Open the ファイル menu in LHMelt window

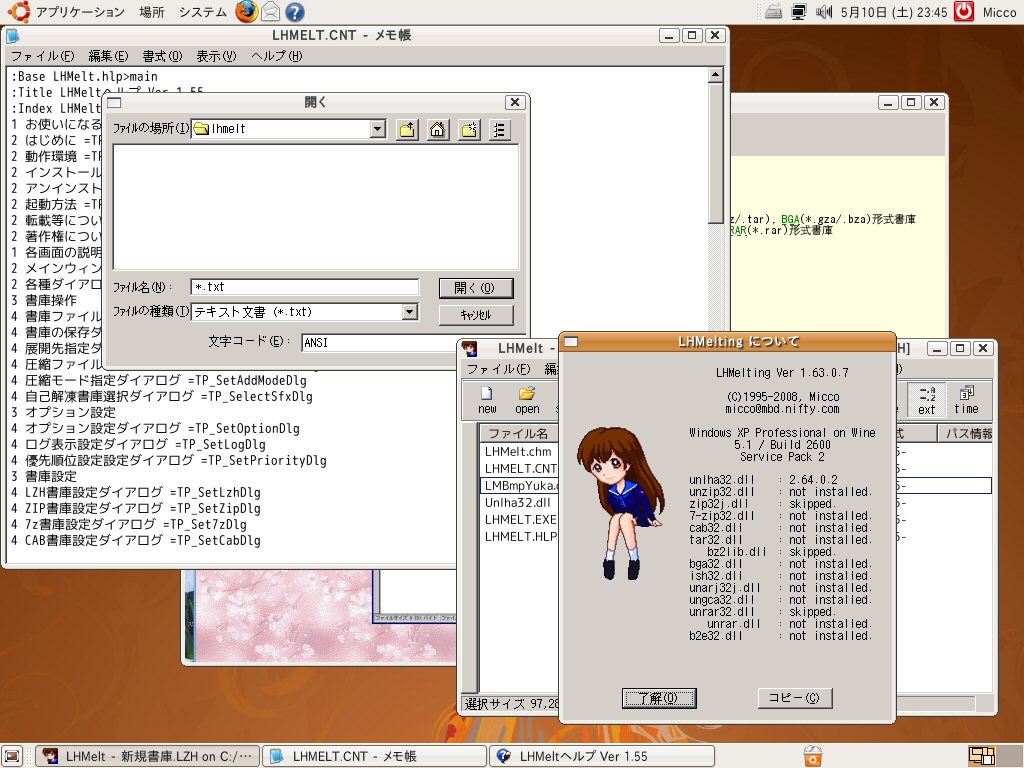click(498, 369)
